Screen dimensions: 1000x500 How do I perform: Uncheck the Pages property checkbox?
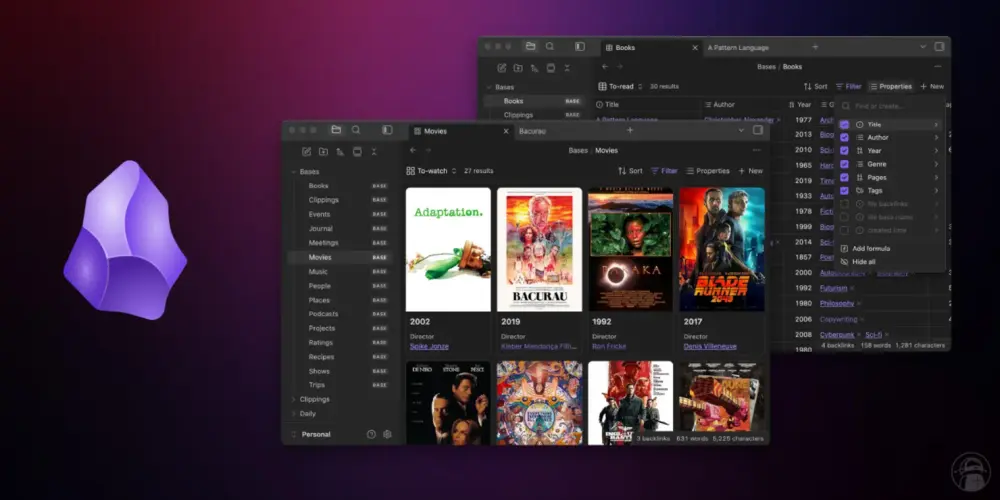[x=844, y=177]
